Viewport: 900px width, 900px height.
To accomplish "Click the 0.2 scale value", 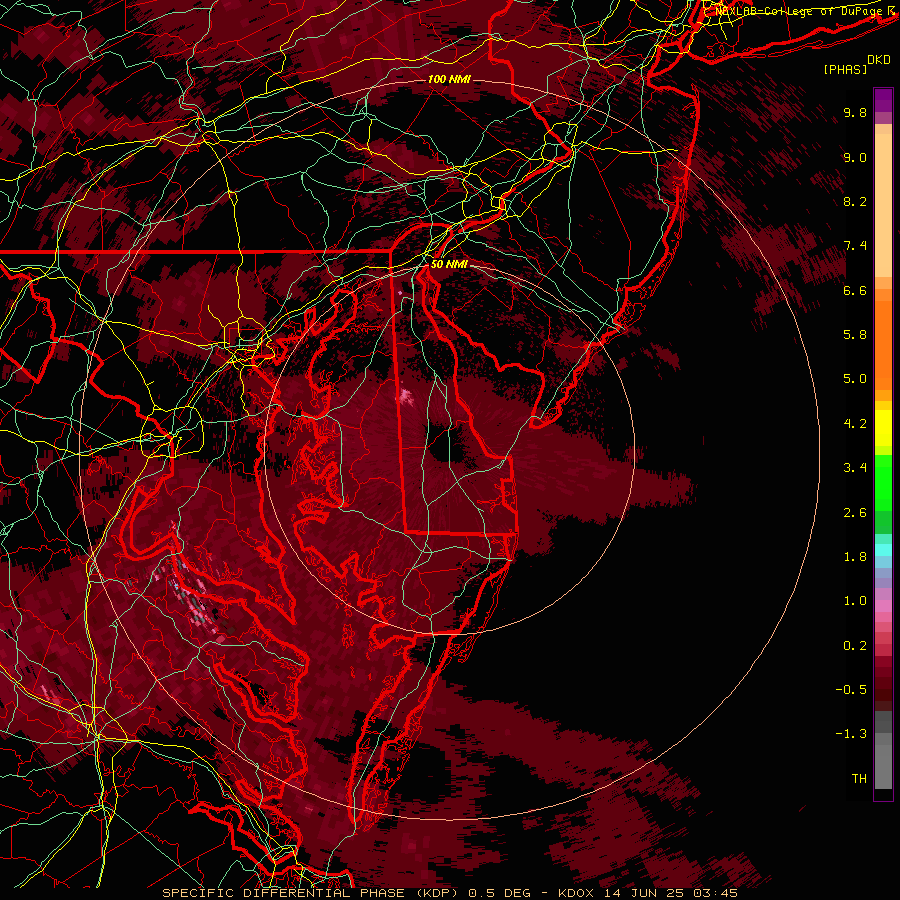I will [x=855, y=646].
